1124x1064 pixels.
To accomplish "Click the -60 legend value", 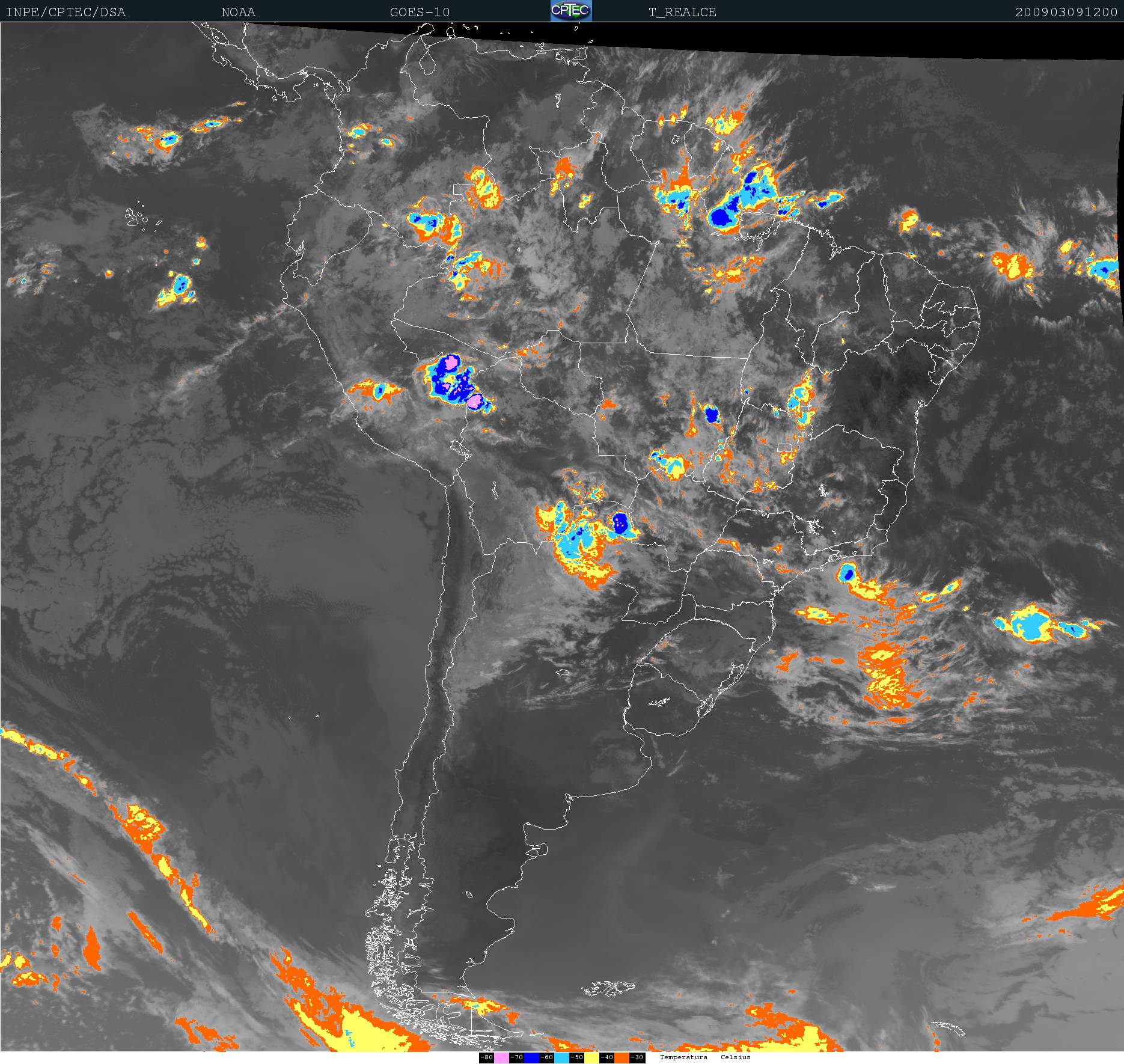I will 546,1058.
